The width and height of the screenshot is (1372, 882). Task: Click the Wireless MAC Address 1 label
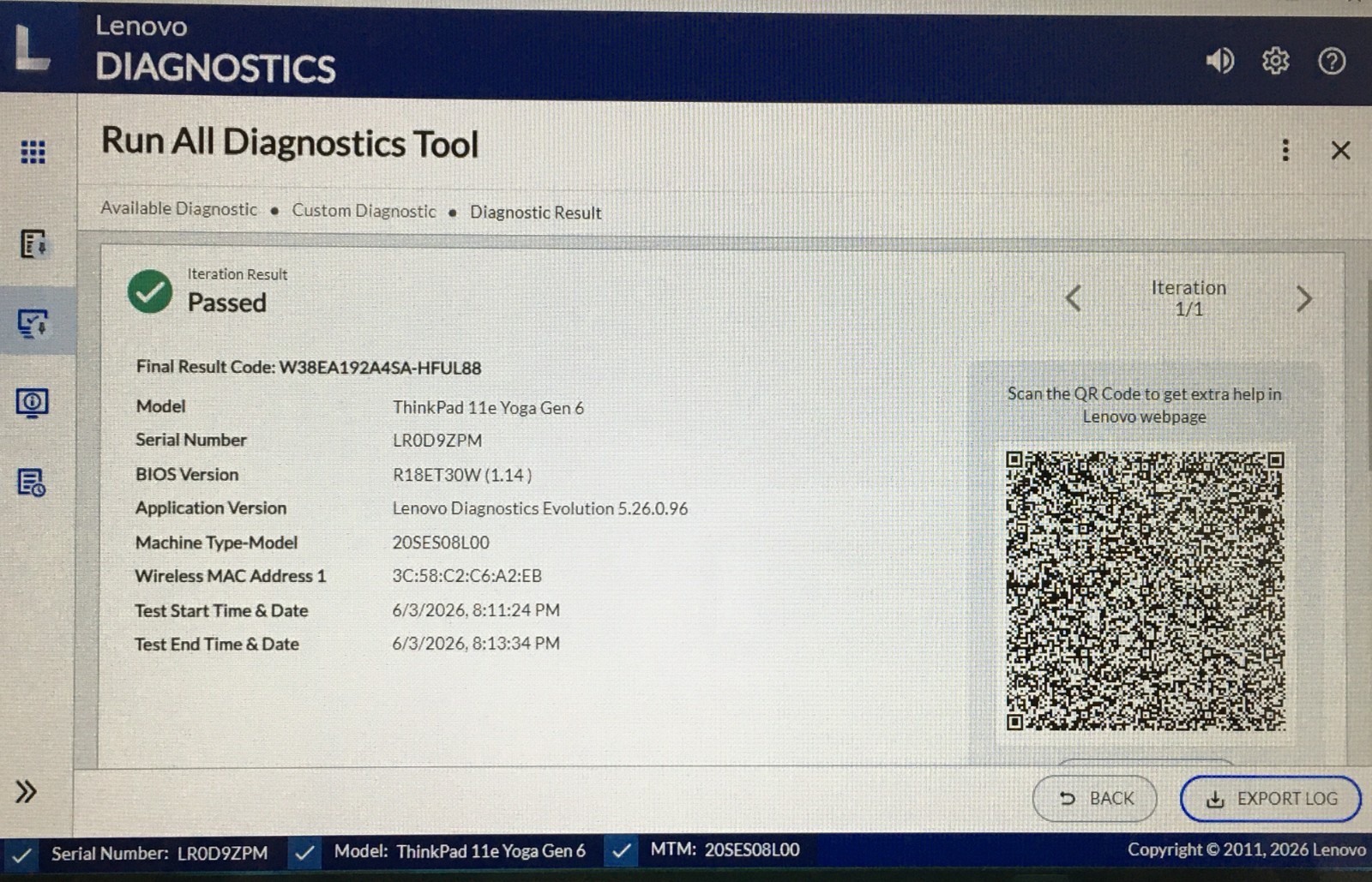(x=231, y=576)
